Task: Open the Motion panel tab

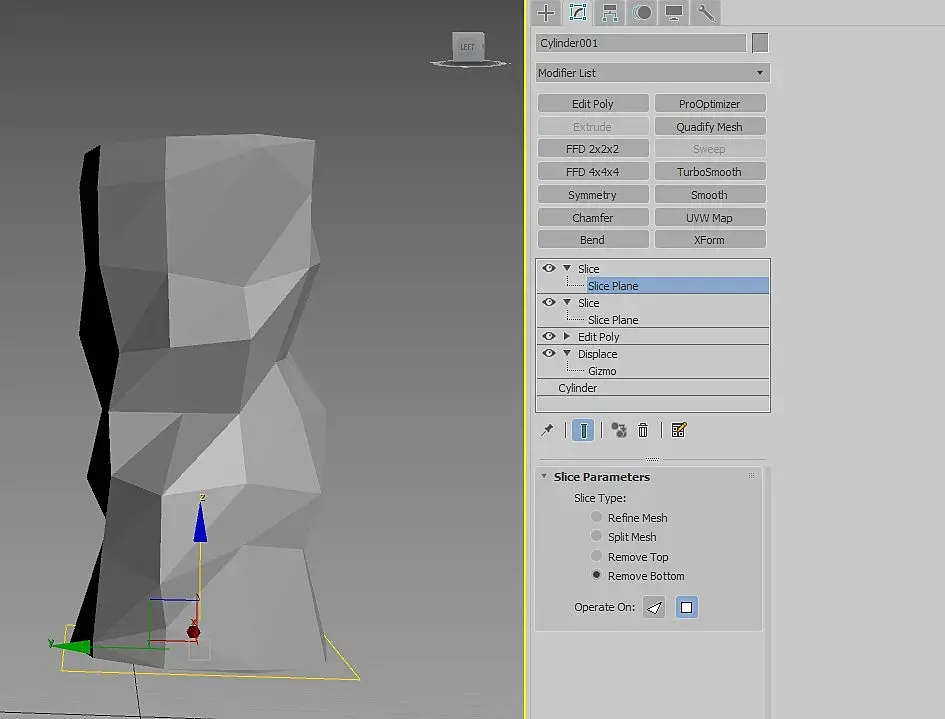Action: point(642,13)
